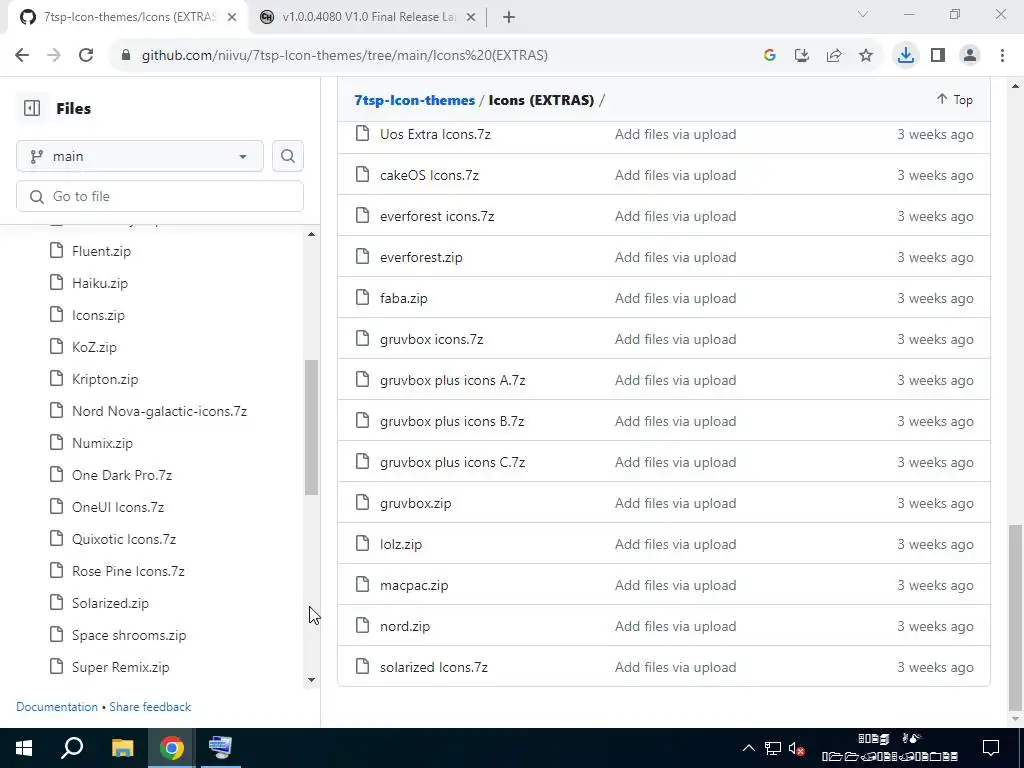Open everforest.zip in file list
Image resolution: width=1024 pixels, height=768 pixels.
pyautogui.click(x=421, y=257)
